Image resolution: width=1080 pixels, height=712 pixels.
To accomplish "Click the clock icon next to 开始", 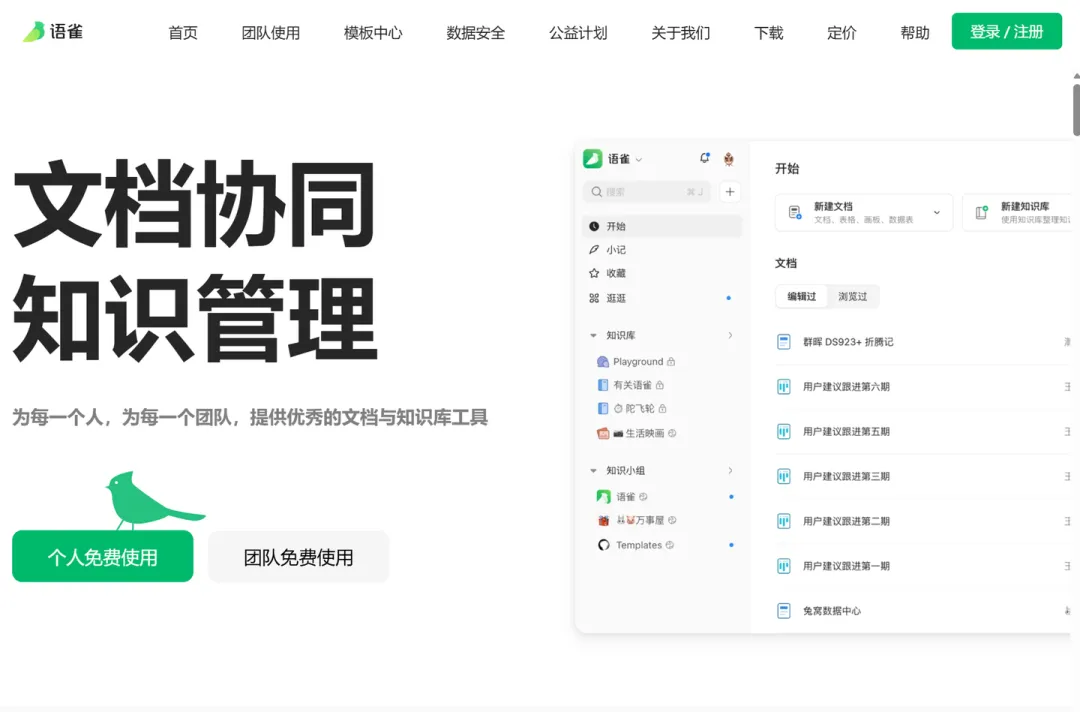I will [x=594, y=227].
